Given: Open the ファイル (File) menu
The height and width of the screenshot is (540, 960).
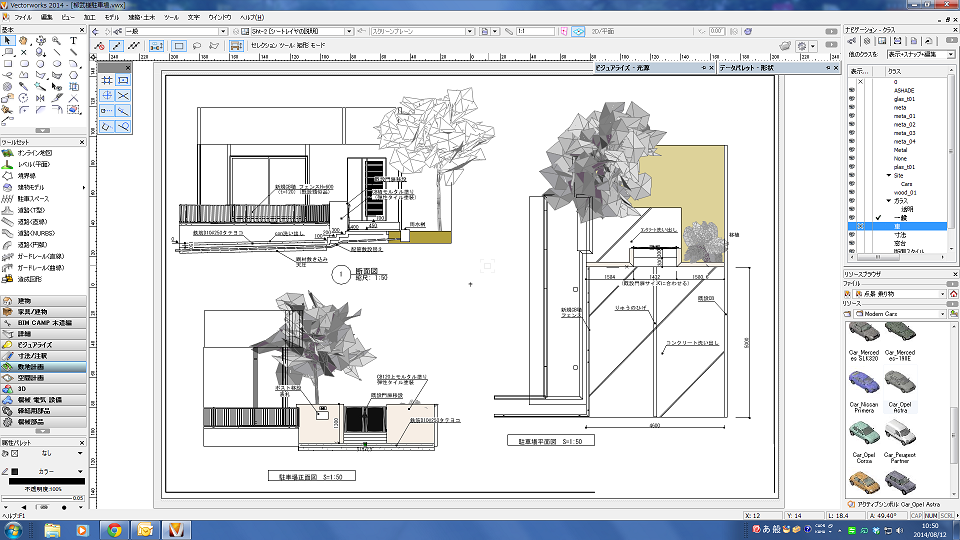Looking at the screenshot, I should 22,18.
